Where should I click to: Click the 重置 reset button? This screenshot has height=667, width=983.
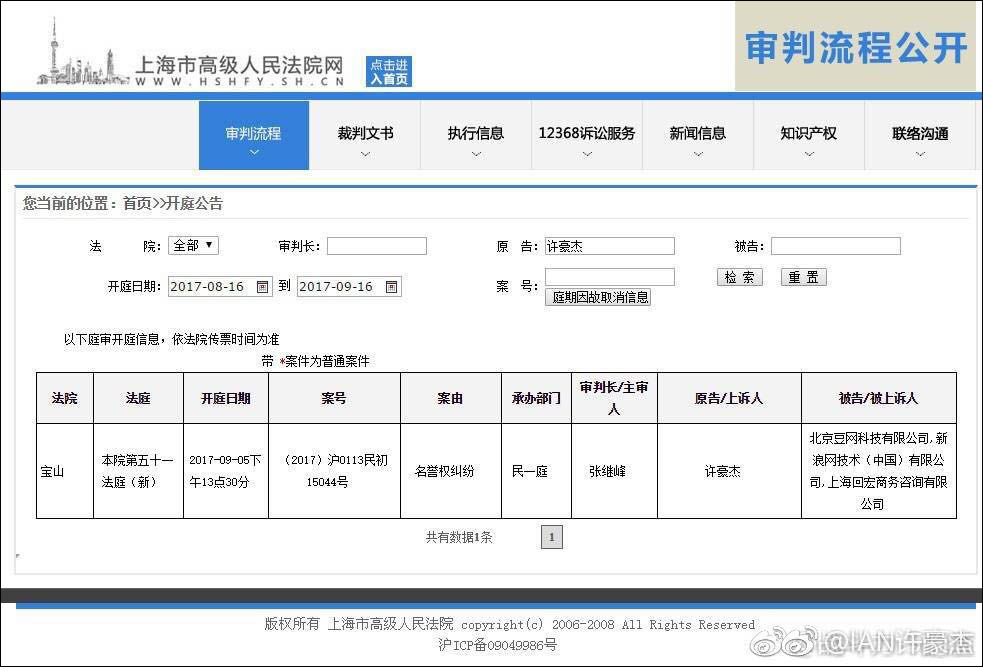tap(802, 277)
